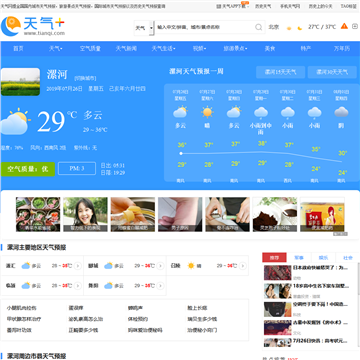Open 天气新闻 in navigation bar
The height and width of the screenshot is (360, 360).
pyautogui.click(x=126, y=49)
